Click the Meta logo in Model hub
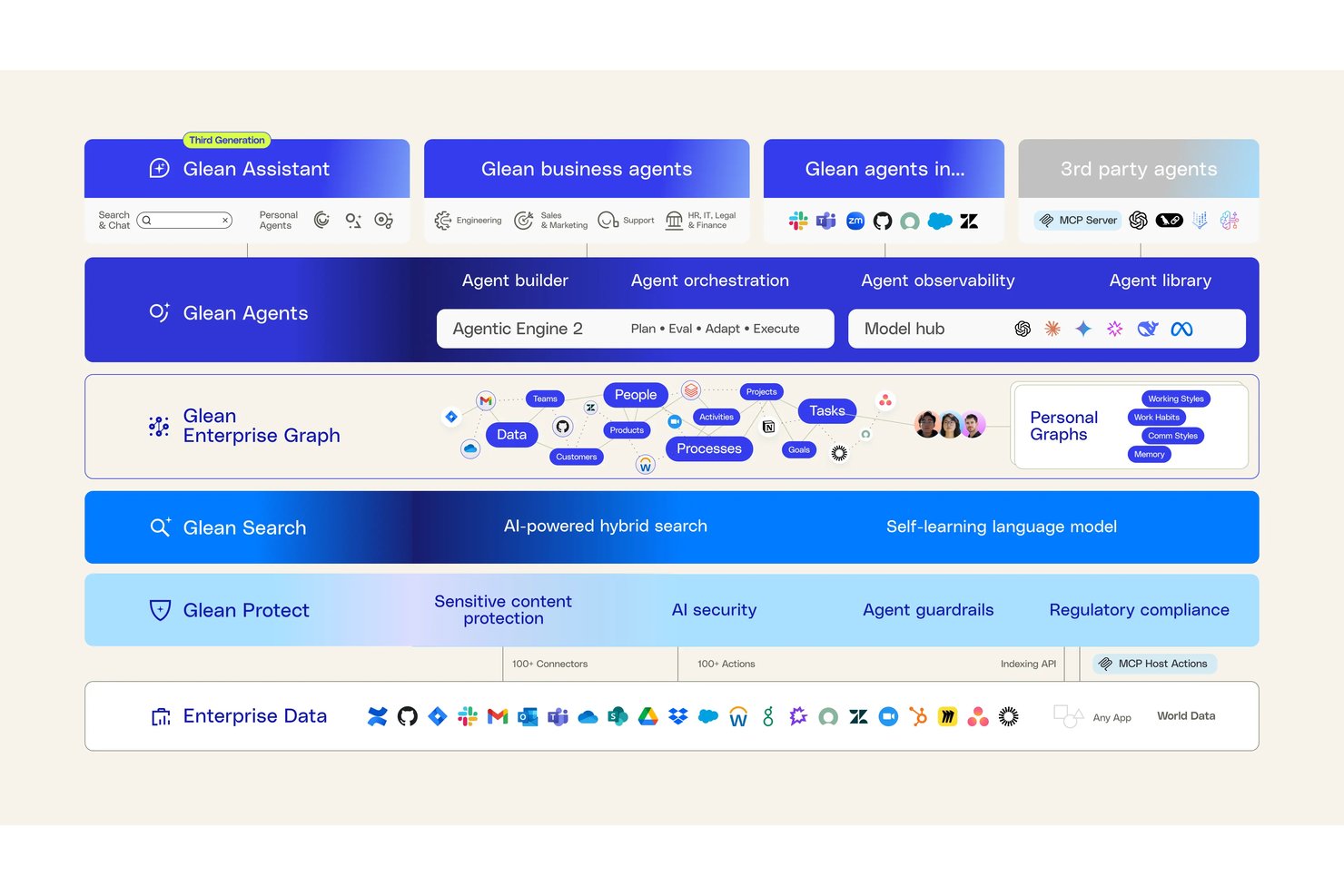Viewport: 1344px width, 896px height. tap(1181, 329)
